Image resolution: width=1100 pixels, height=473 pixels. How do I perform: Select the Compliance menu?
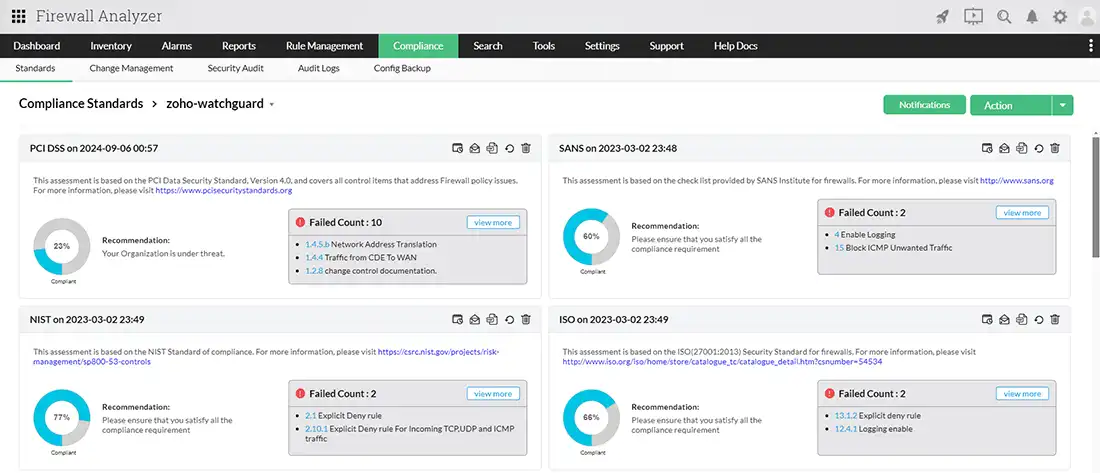(x=418, y=46)
